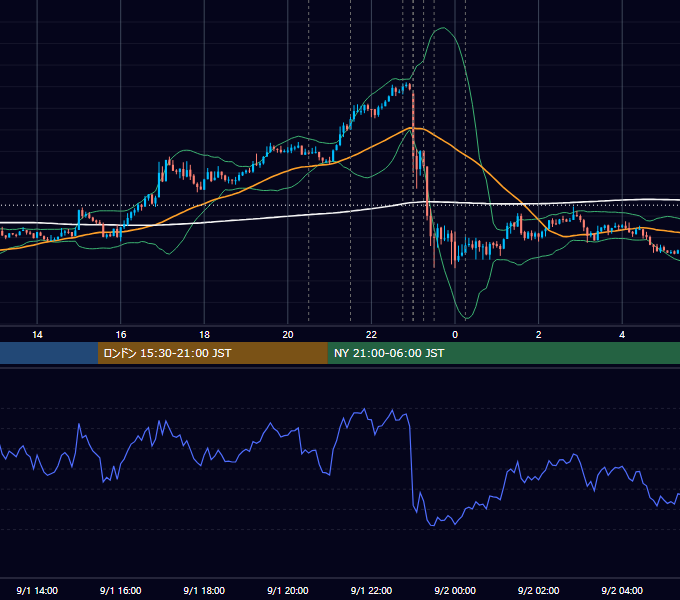Image resolution: width=680 pixels, height=600 pixels.
Task: Click the 0 hour axis label
Action: [x=455, y=335]
